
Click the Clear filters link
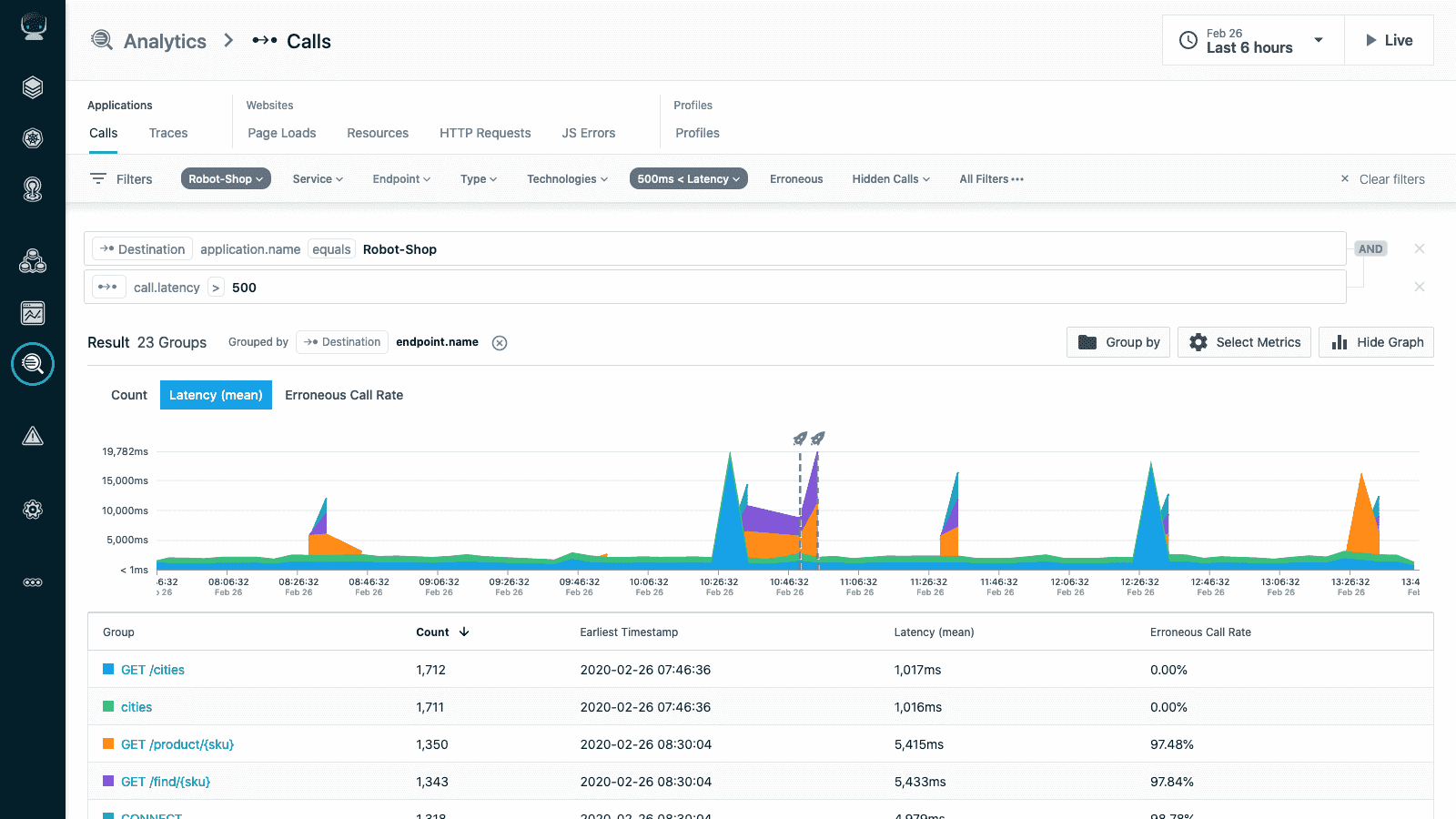click(x=1391, y=178)
